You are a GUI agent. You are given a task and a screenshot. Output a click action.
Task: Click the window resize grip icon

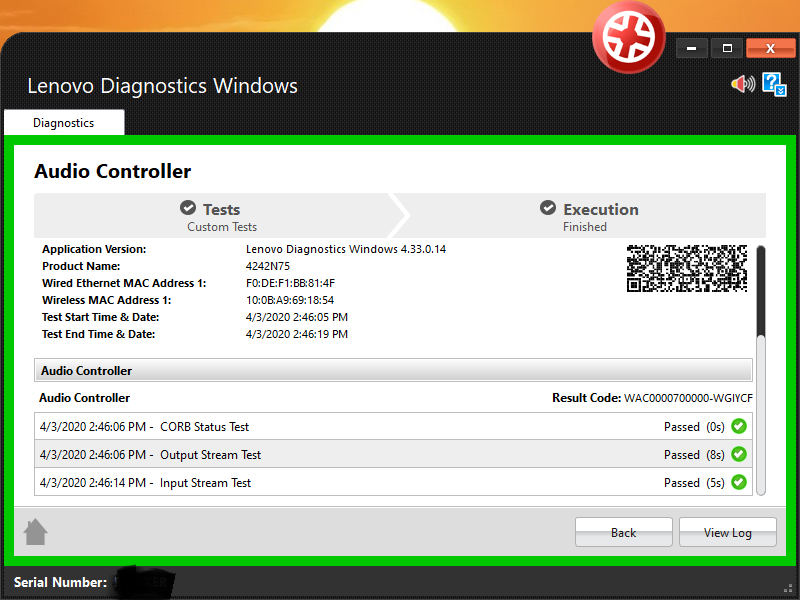point(789,587)
